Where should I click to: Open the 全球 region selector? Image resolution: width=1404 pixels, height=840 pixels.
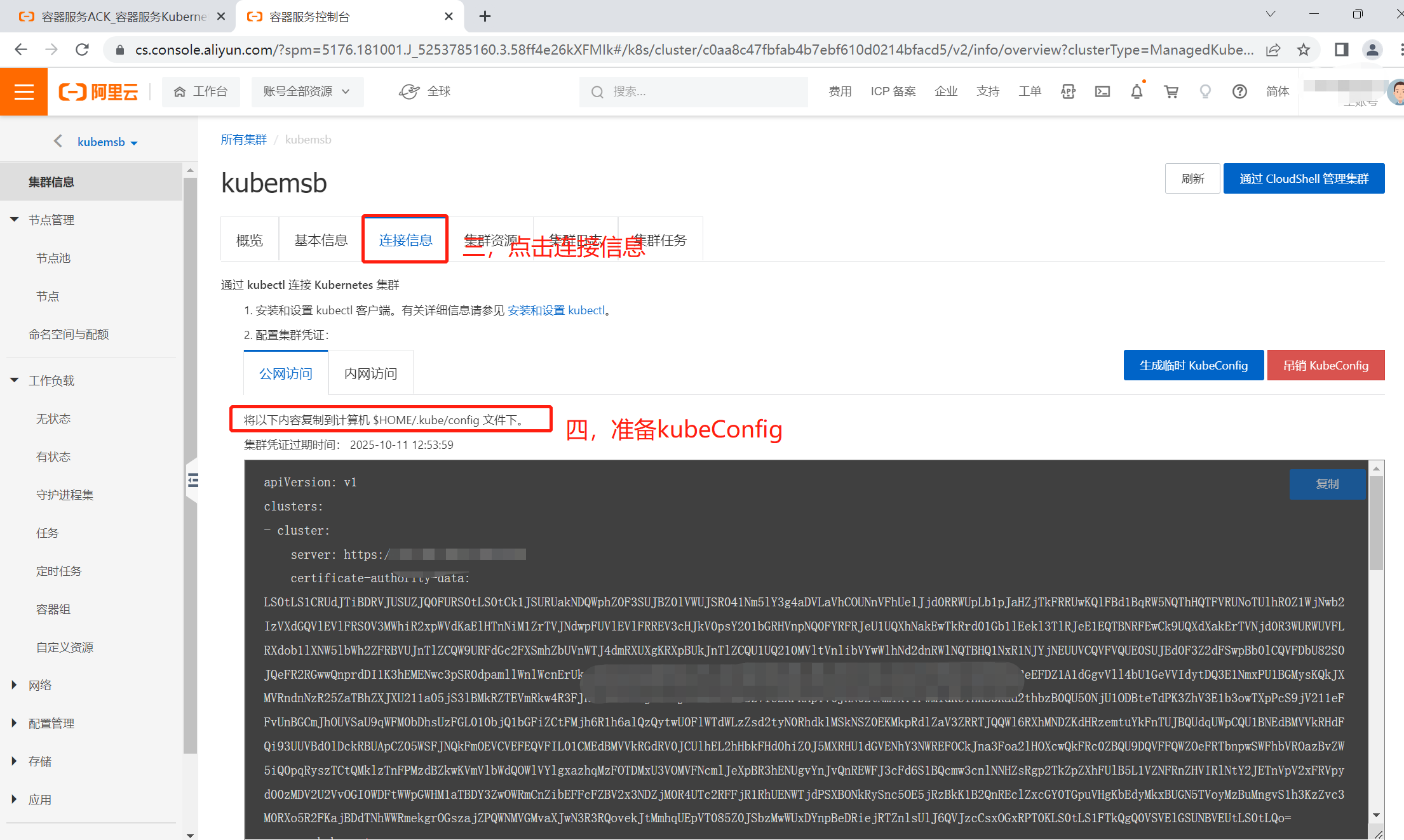point(424,92)
